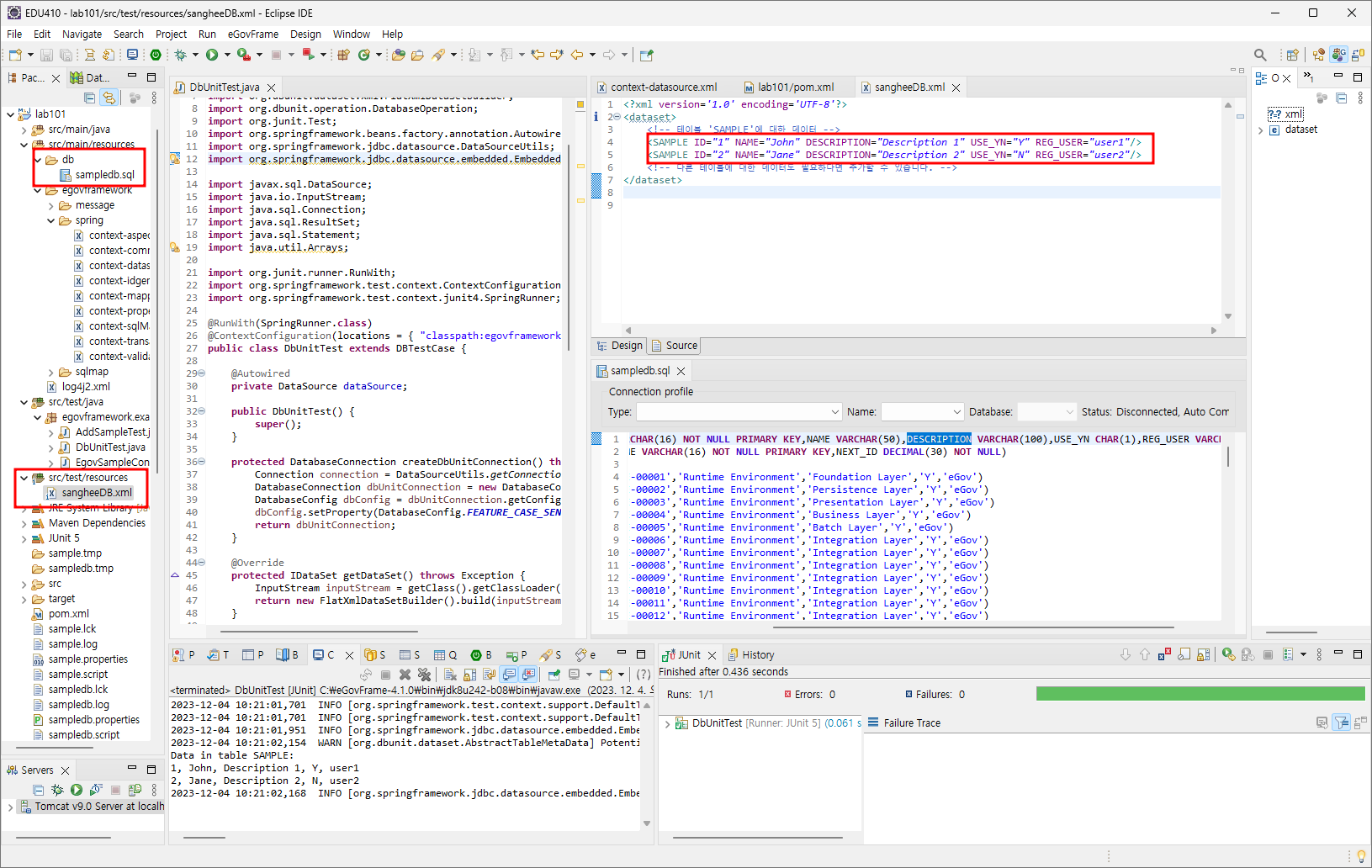This screenshot has width=1372, height=868.
Task: Toggle Link with Editor in Package Explorer
Action: [x=109, y=98]
